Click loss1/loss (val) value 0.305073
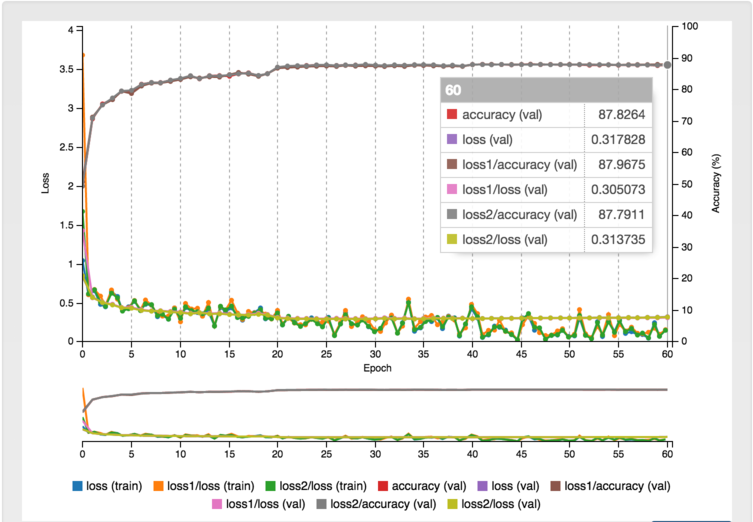The height and width of the screenshot is (522, 753). coord(618,190)
